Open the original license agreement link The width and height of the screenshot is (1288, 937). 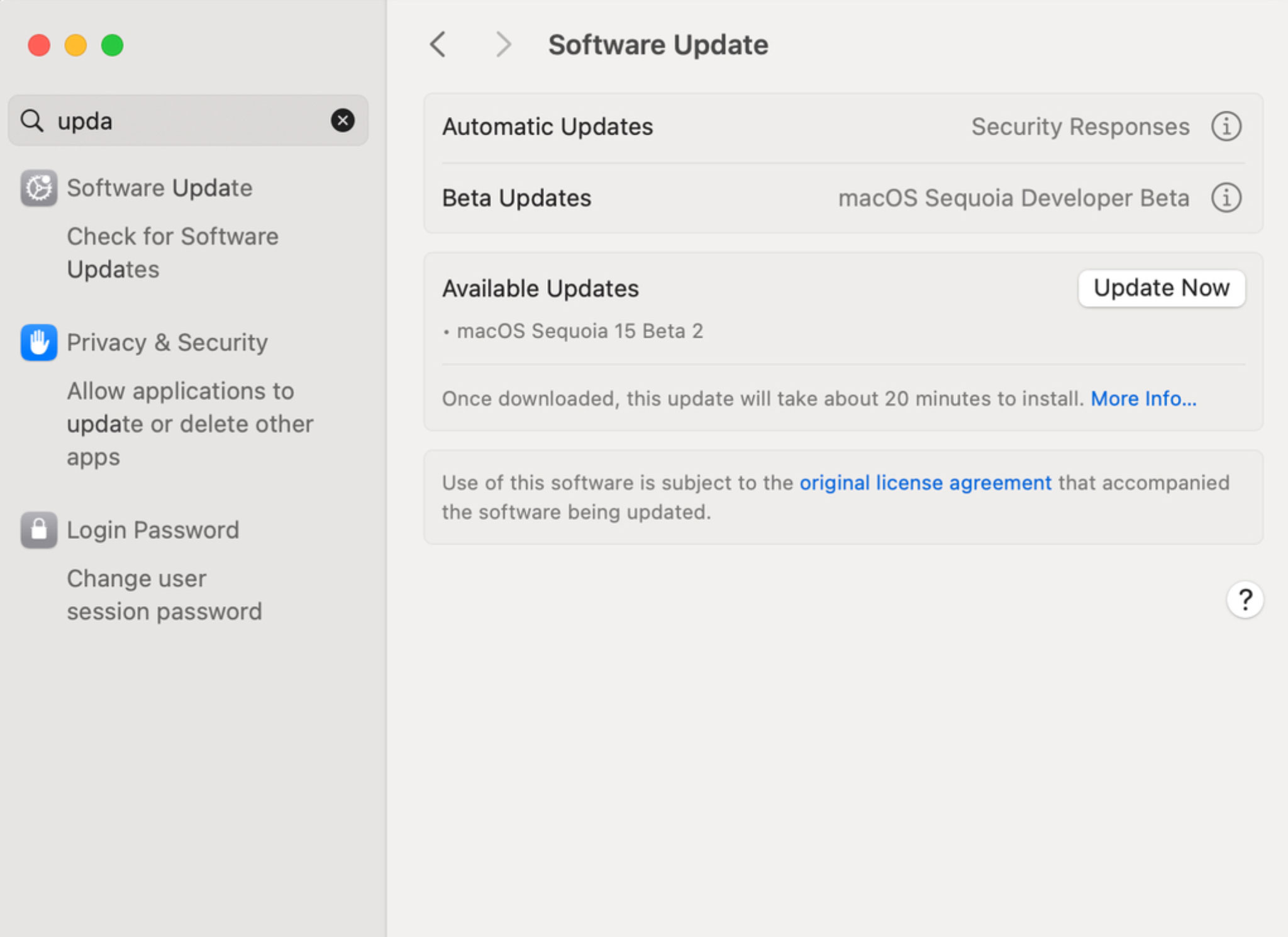coord(925,482)
